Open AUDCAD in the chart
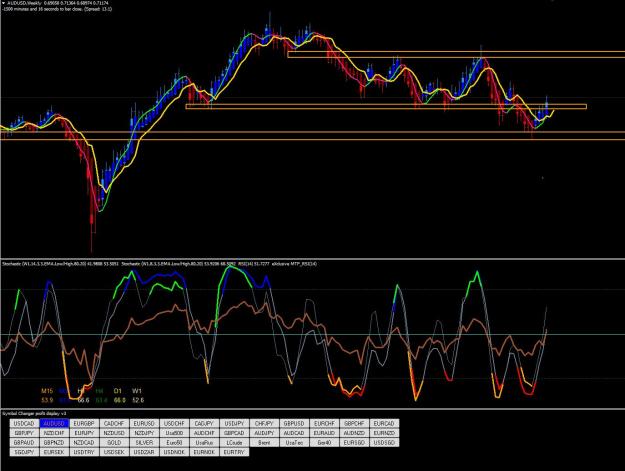The height and width of the screenshot is (471, 625). click(294, 433)
